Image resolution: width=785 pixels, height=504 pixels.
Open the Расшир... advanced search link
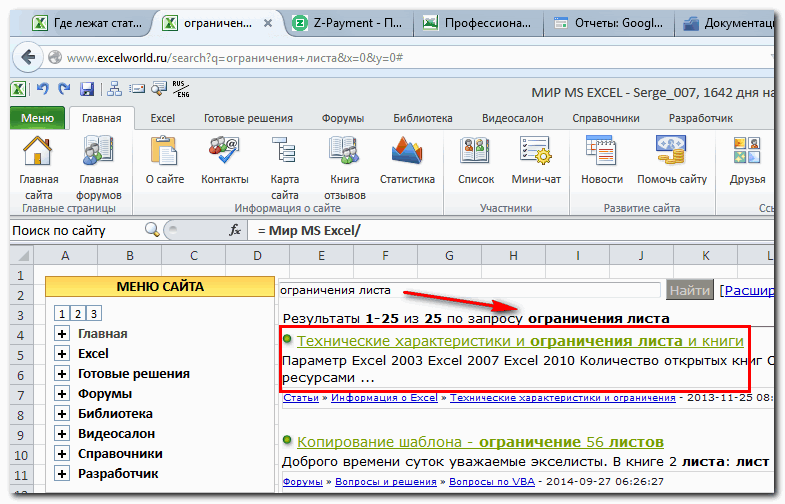click(748, 290)
